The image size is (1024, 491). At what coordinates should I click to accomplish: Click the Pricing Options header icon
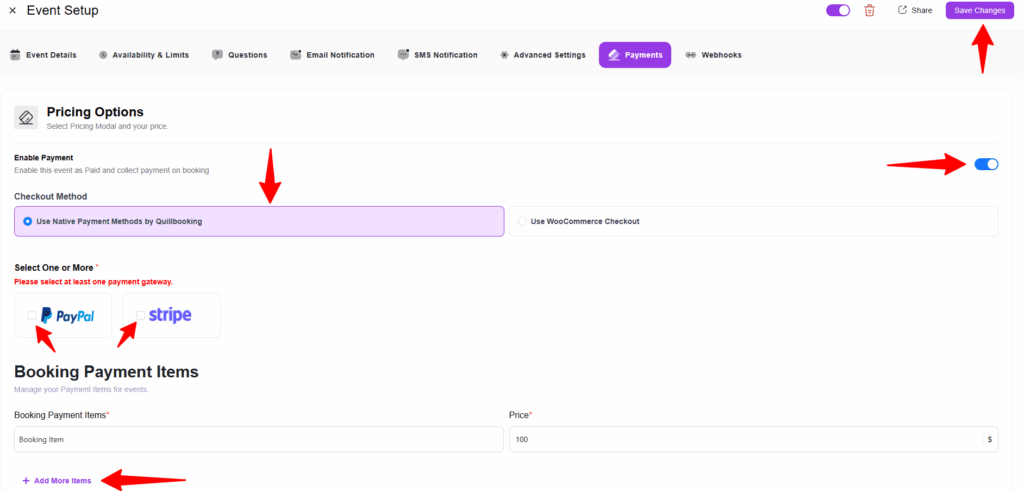(26, 117)
